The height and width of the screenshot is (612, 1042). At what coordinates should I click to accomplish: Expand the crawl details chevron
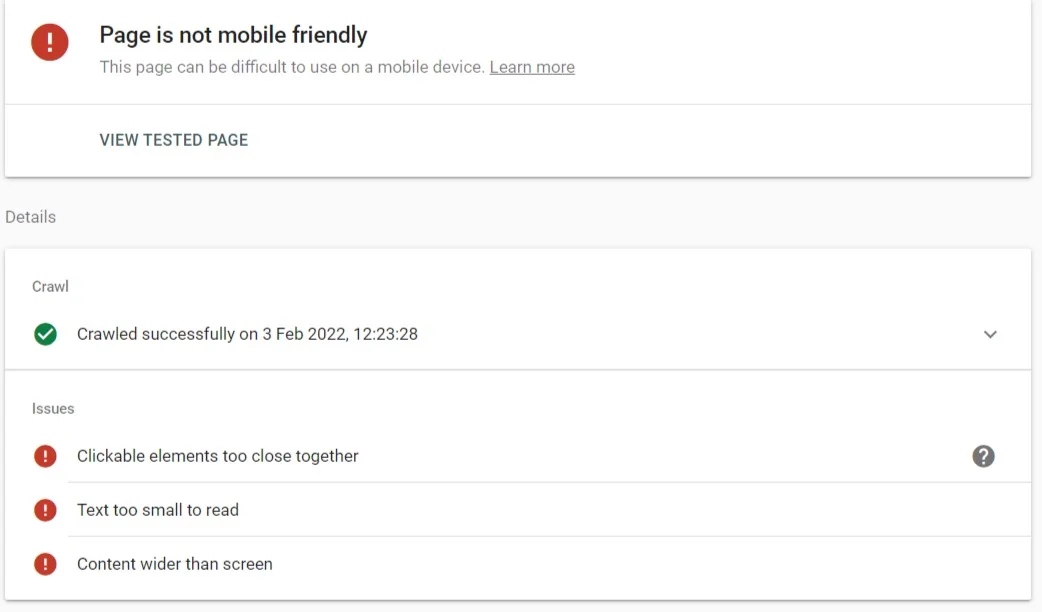tap(990, 334)
